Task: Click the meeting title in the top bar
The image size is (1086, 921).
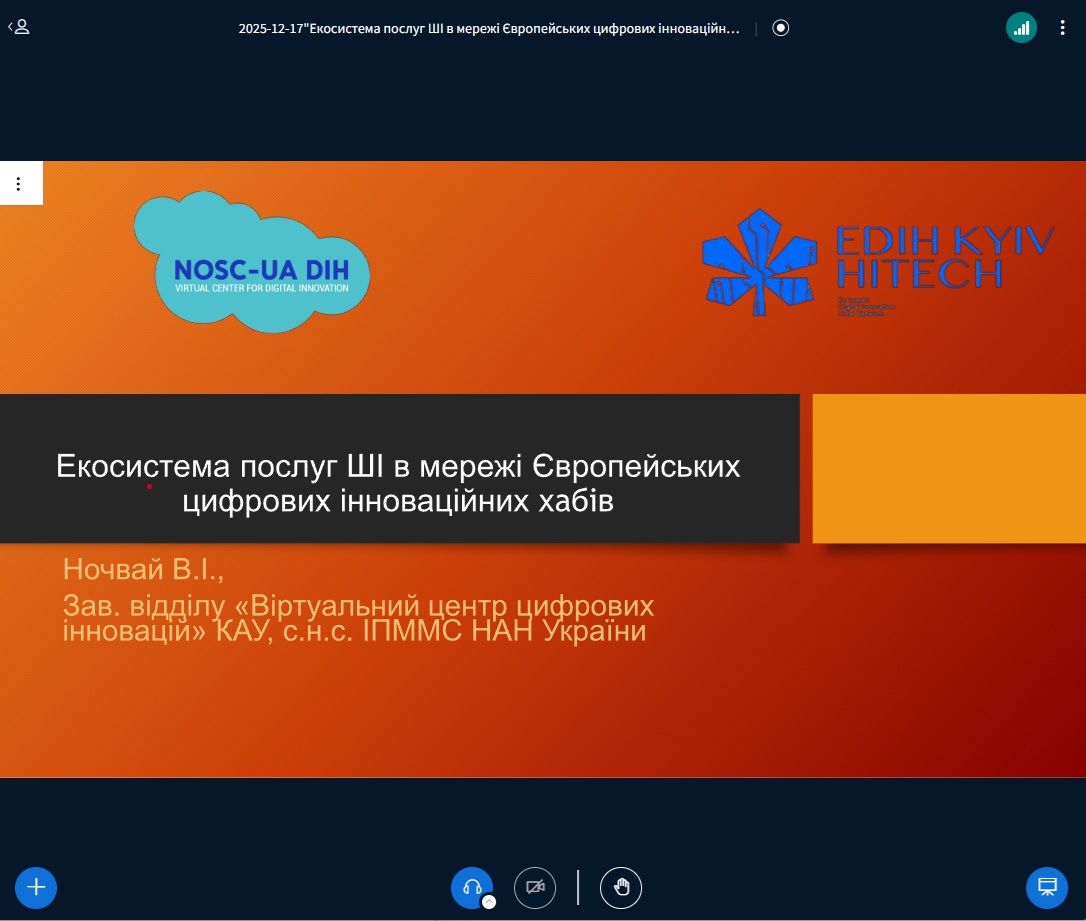Action: coord(489,29)
